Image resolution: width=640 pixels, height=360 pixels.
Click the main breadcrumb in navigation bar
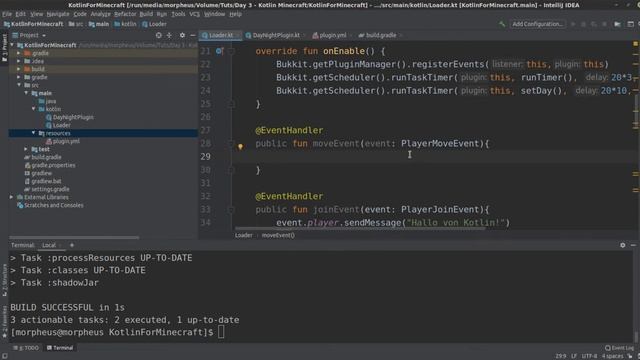tap(99, 24)
